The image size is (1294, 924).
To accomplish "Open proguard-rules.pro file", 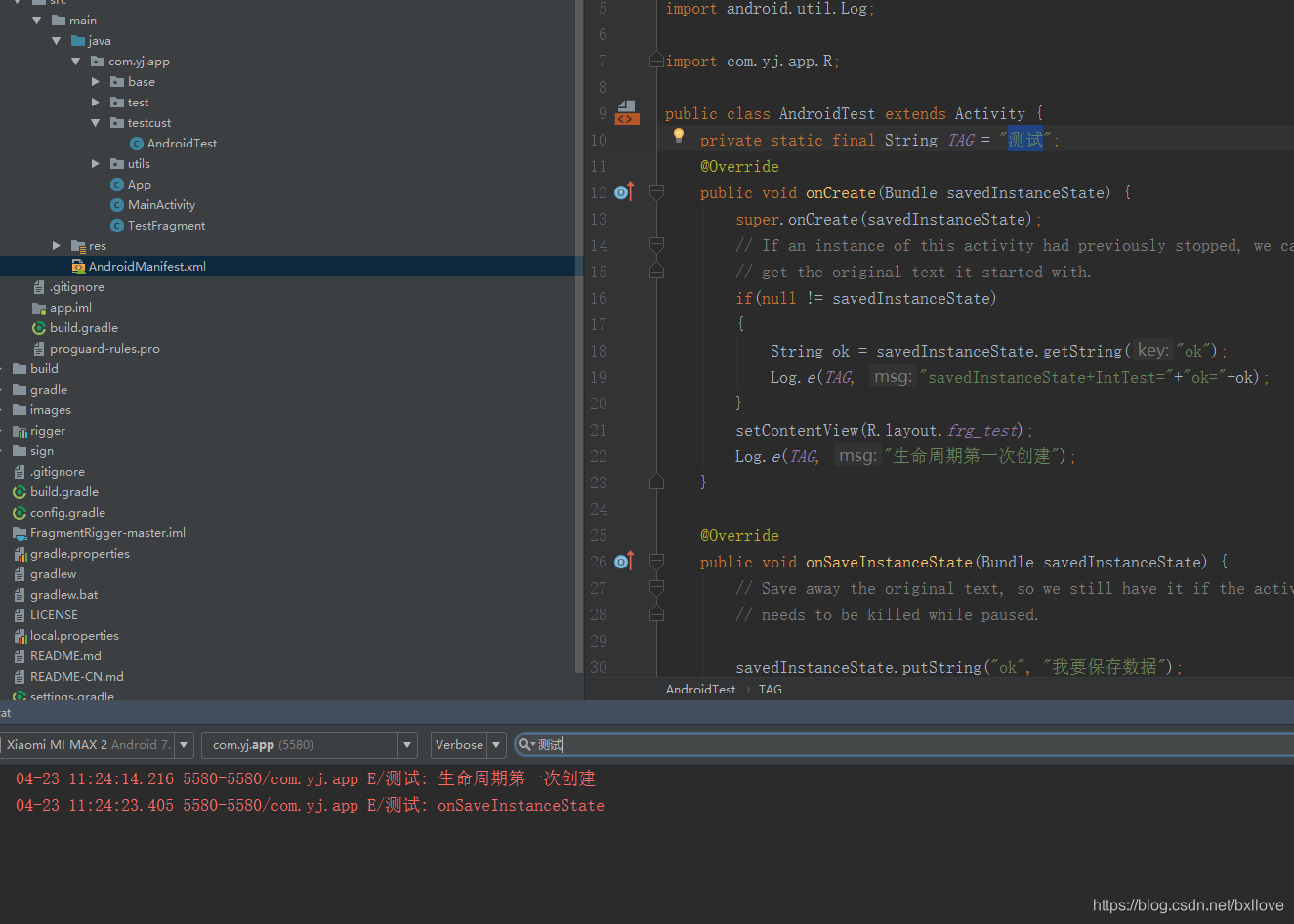I will click(x=104, y=348).
